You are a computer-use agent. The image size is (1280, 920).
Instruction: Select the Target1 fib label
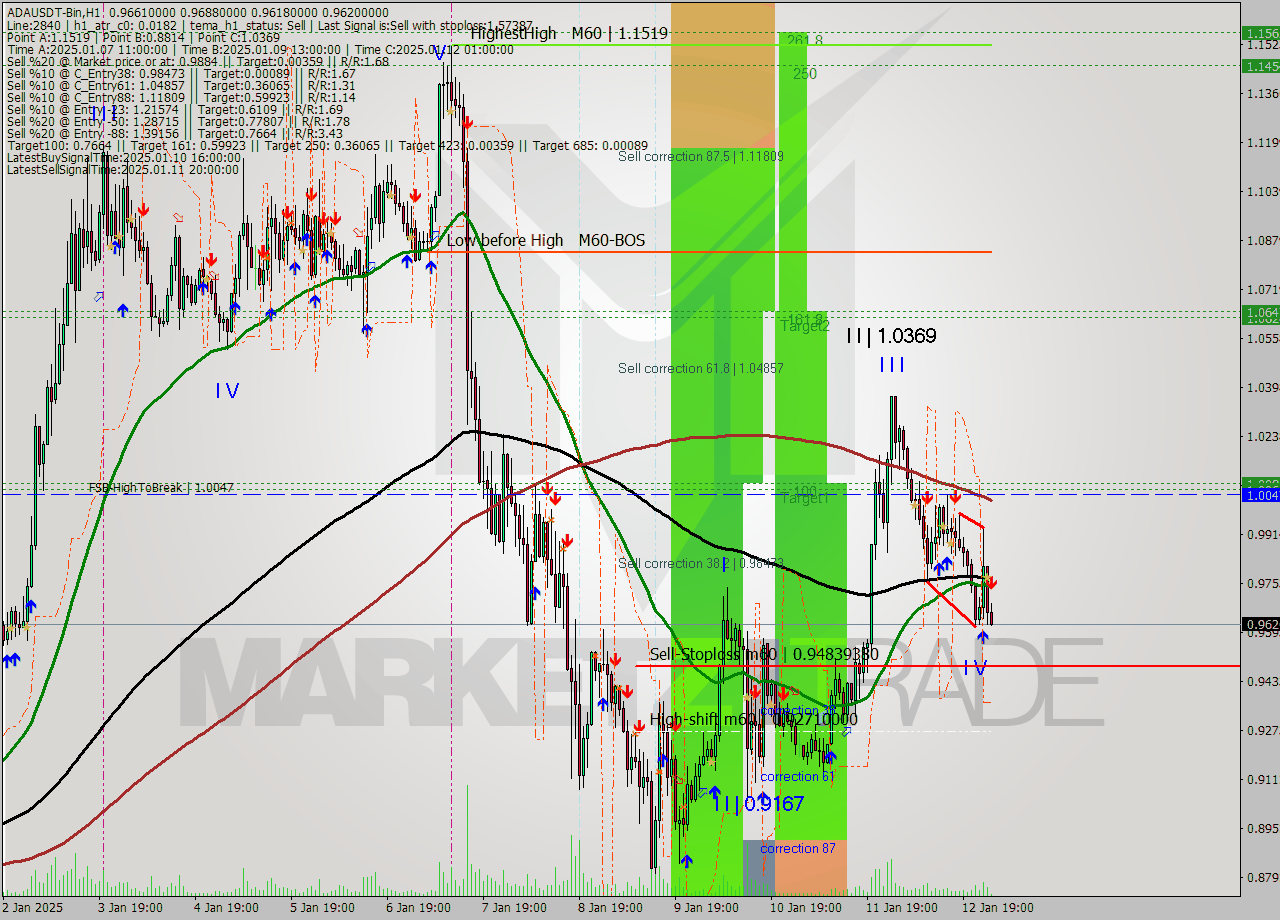pyautogui.click(x=805, y=498)
